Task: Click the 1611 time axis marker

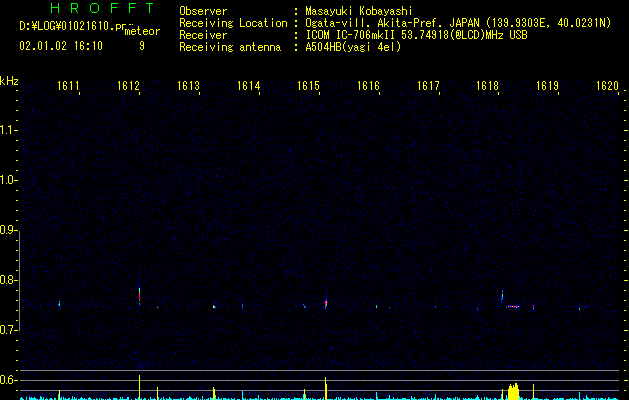Action: pos(68,86)
